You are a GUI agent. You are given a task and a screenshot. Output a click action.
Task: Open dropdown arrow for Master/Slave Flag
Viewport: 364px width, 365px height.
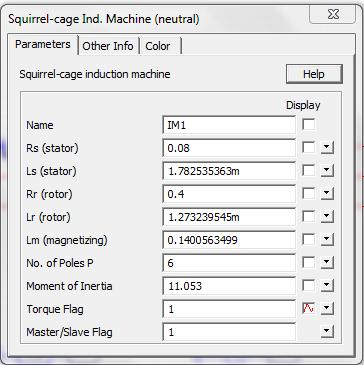(327, 332)
